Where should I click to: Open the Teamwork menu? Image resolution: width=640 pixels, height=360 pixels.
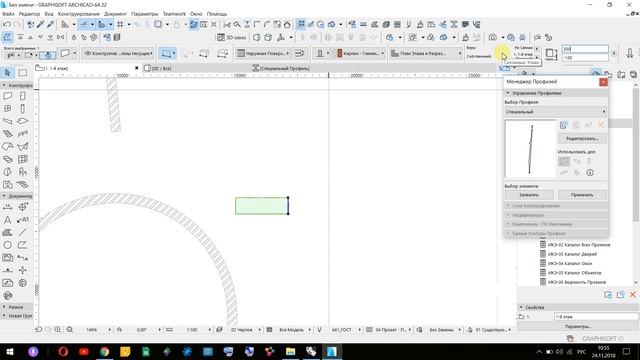(174, 14)
